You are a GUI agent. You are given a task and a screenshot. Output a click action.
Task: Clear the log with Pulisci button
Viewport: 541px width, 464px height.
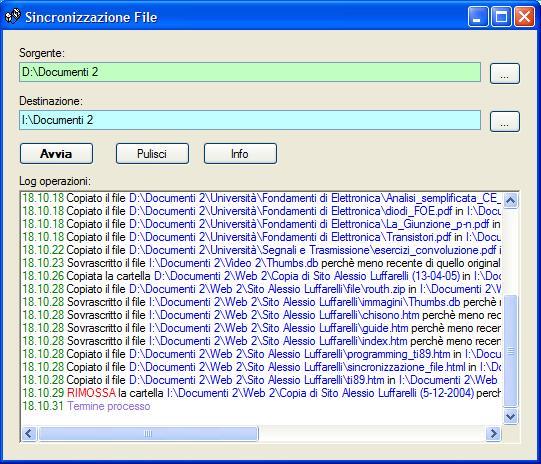152,154
